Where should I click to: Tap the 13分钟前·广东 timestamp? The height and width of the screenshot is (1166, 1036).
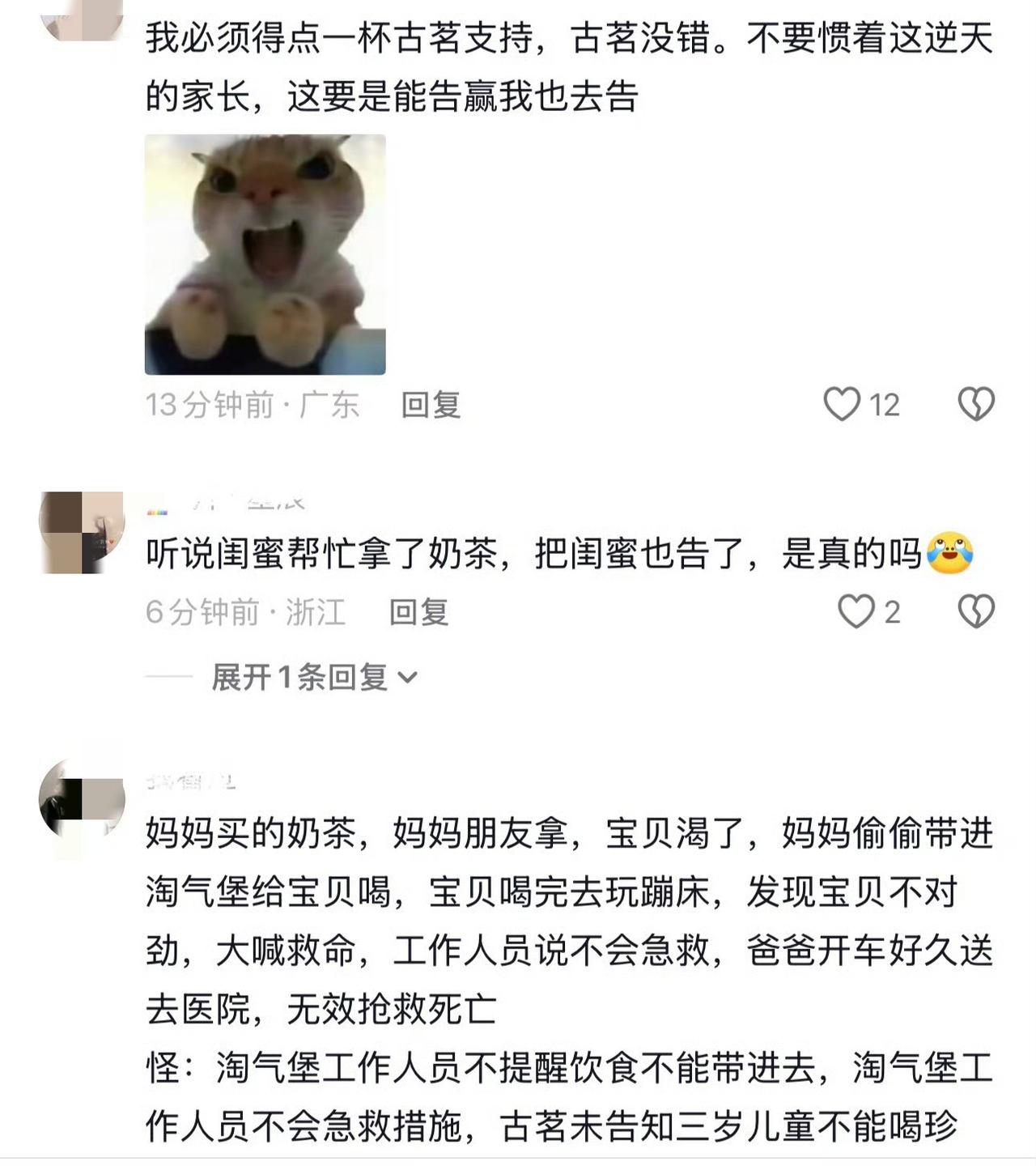(x=252, y=405)
